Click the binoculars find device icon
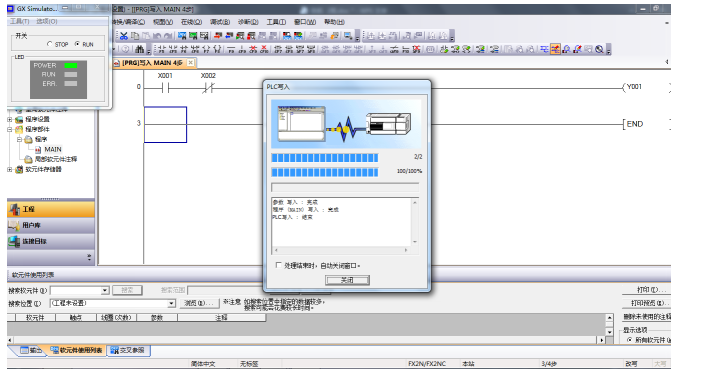This screenshot has width=701, height=374. [x=140, y=49]
